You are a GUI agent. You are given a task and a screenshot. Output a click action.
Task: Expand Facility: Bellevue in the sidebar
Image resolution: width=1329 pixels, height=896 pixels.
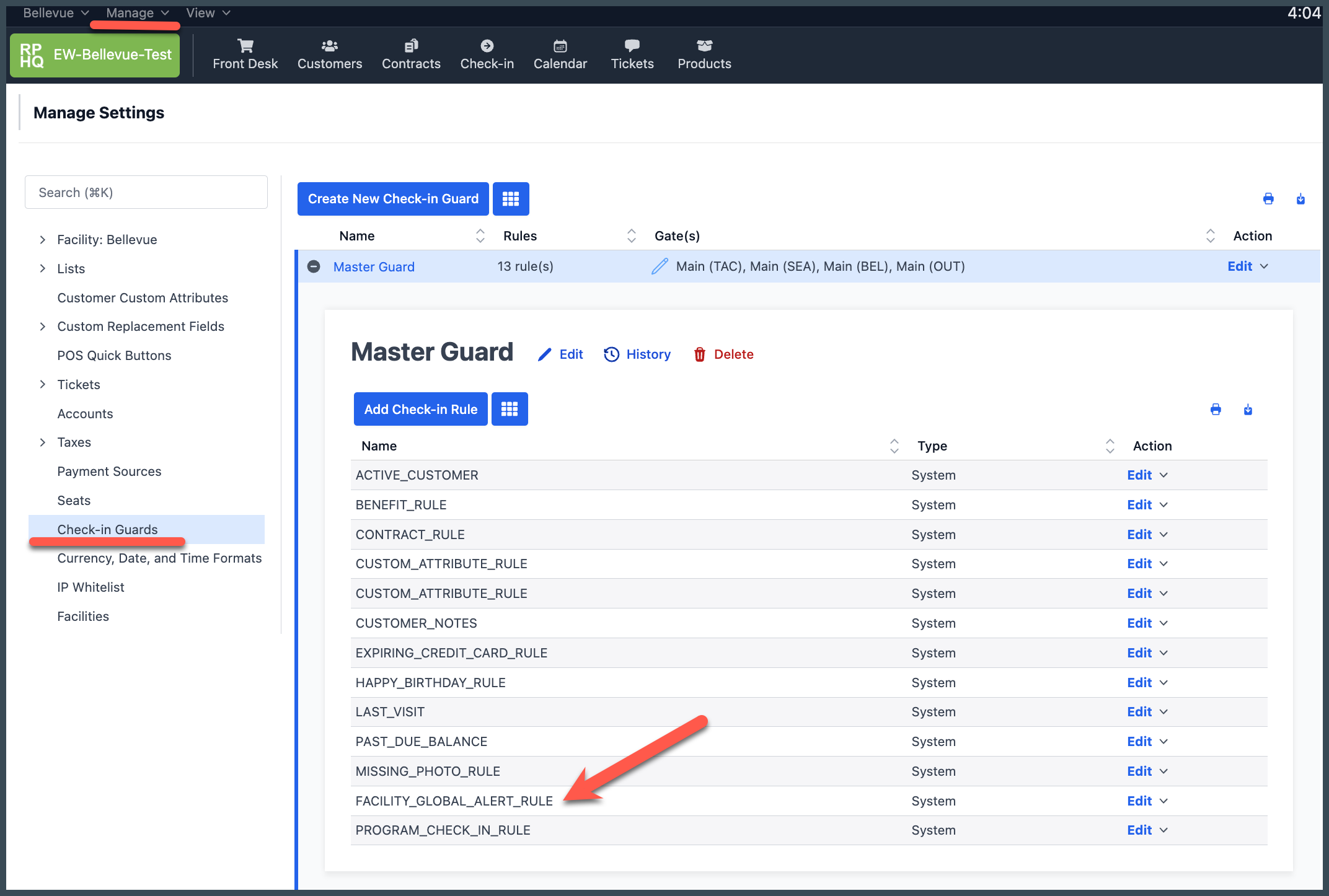point(42,240)
